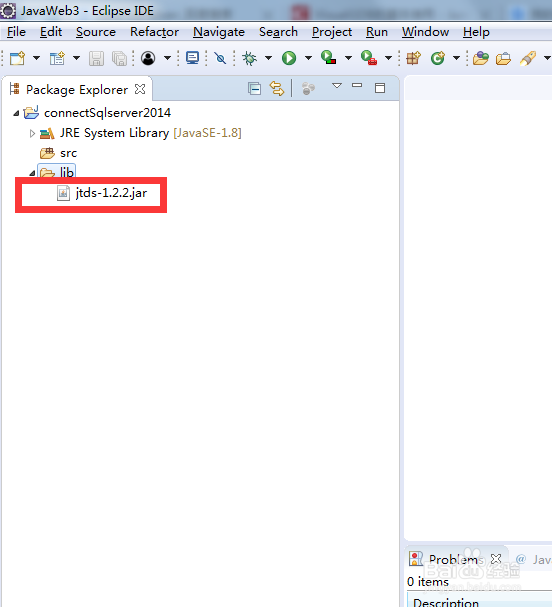Screen dimensions: 552x607
Task: Open the New Java Class dropdown arrow
Action: 457,58
